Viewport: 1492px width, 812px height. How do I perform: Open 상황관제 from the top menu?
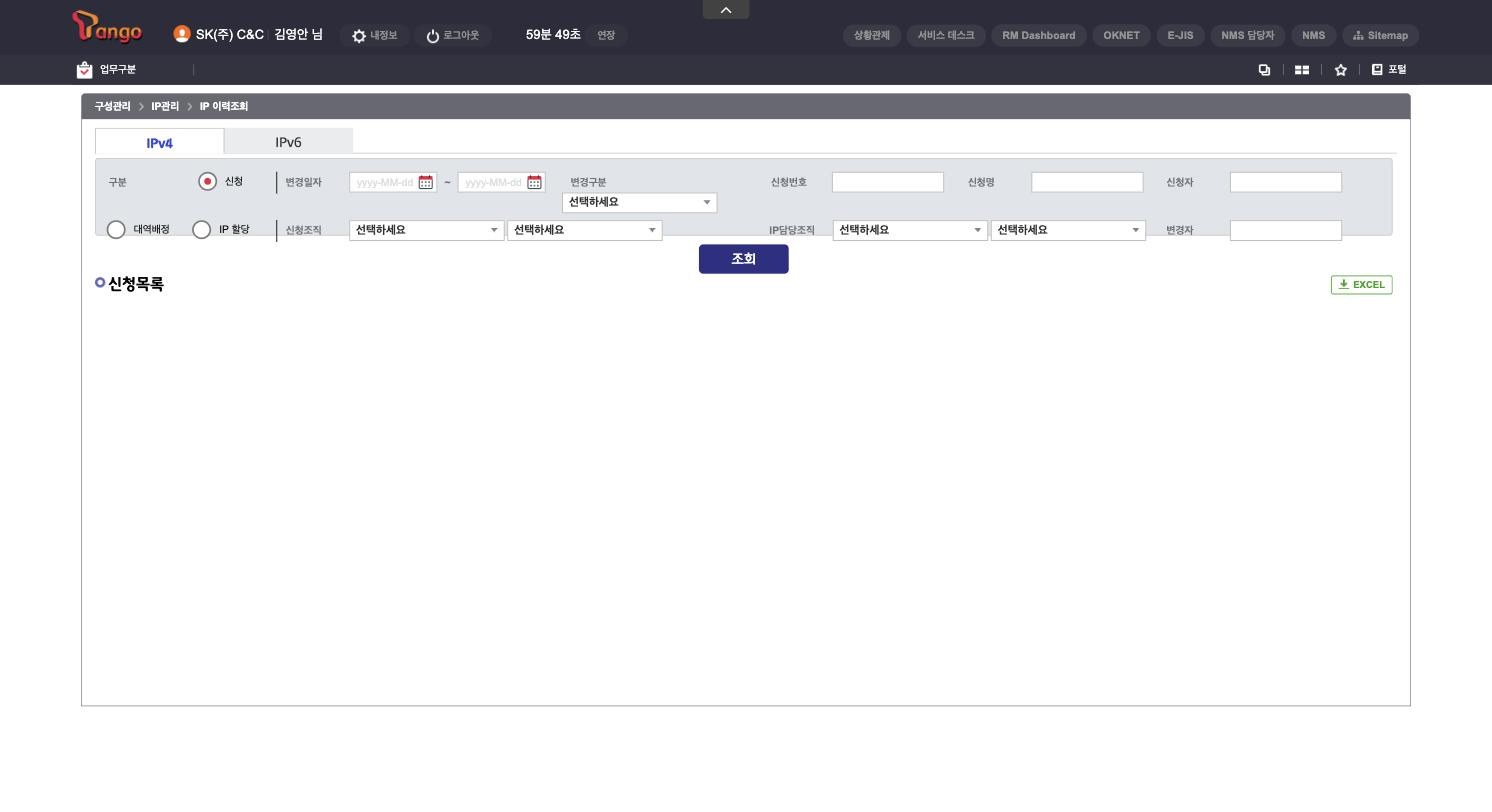point(872,35)
